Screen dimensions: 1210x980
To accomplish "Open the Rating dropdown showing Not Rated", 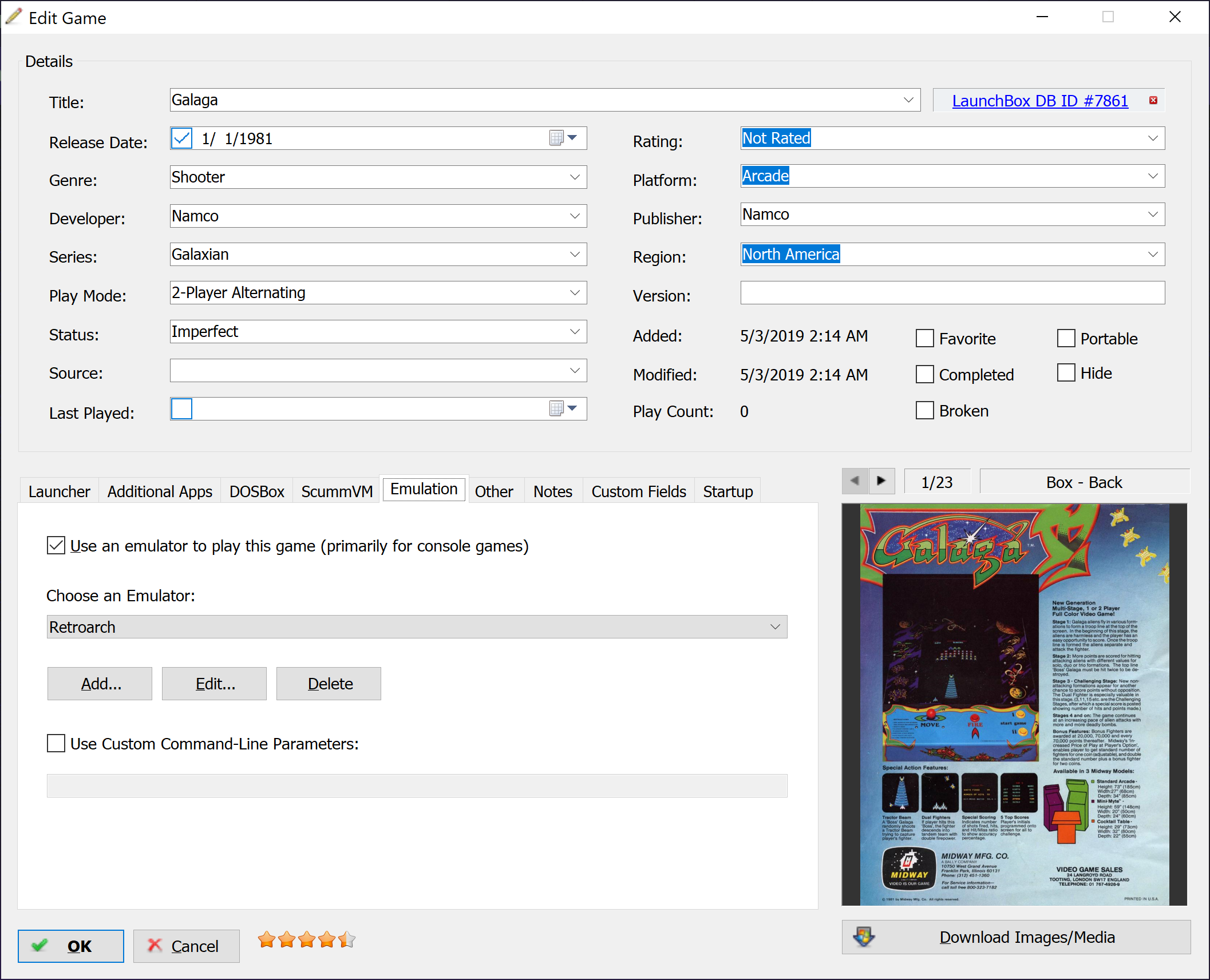I will tap(1153, 138).
